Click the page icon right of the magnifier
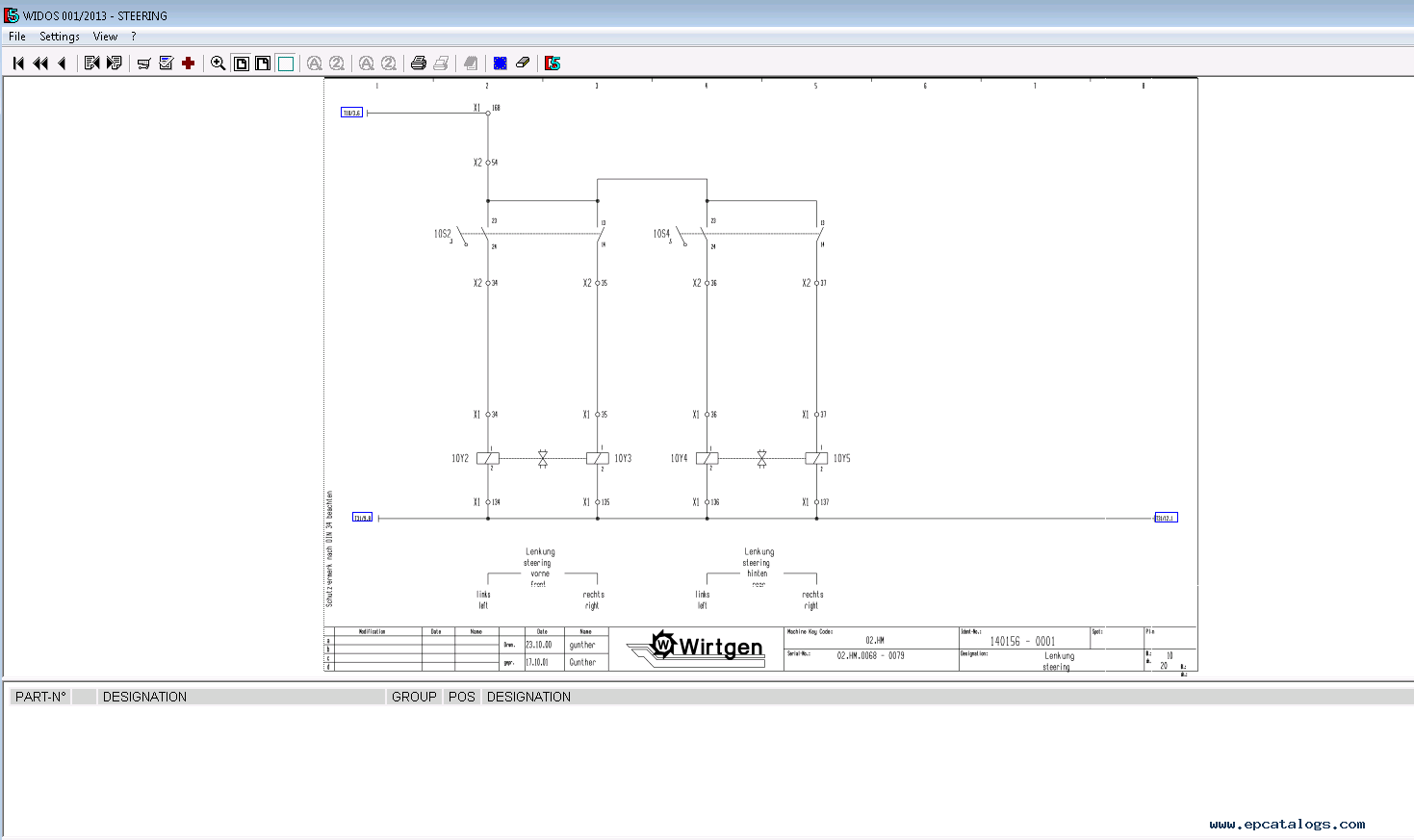This screenshot has width=1414, height=840. click(x=241, y=64)
